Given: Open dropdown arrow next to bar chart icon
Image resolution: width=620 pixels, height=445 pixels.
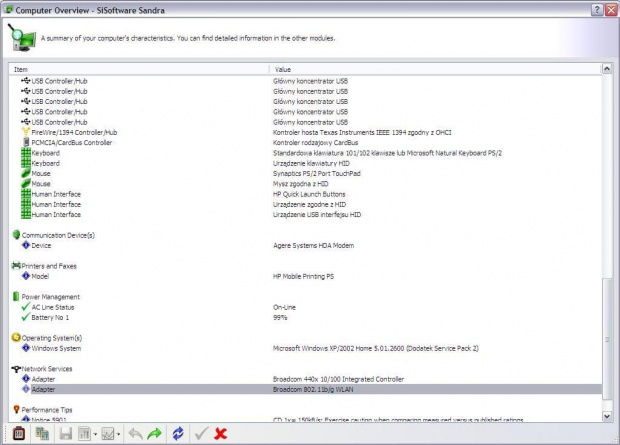Looking at the screenshot, I should click(95, 434).
